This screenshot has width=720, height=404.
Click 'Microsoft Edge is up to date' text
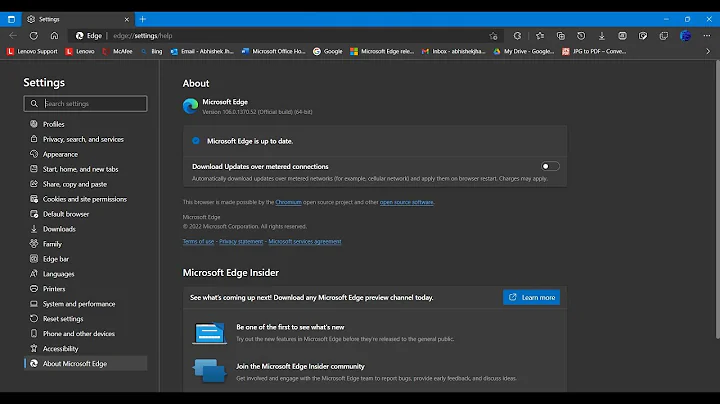click(x=250, y=141)
